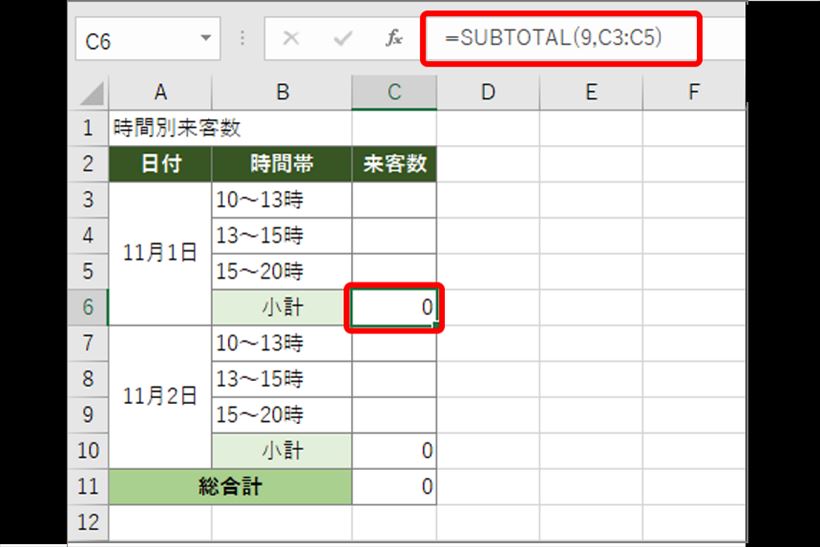The width and height of the screenshot is (820, 547).
Task: Click empty 来客数 cell C4
Action: coord(394,236)
